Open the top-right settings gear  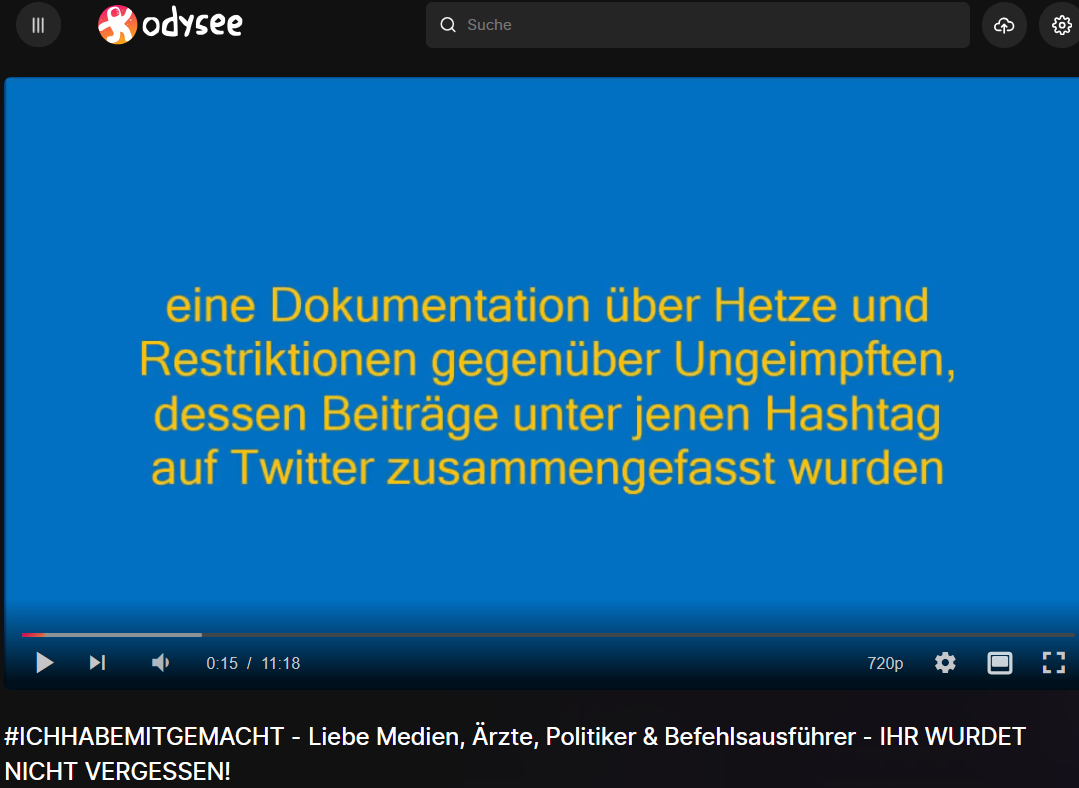[x=1060, y=25]
